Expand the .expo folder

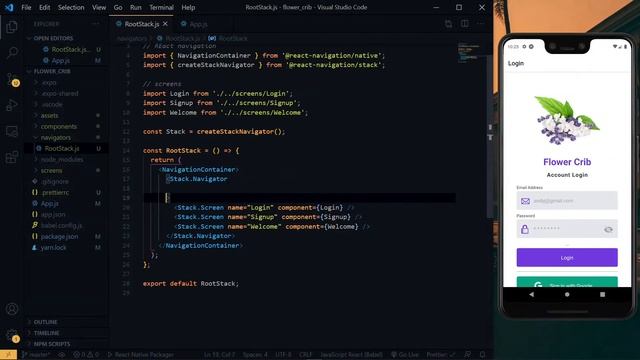pyautogui.click(x=49, y=82)
